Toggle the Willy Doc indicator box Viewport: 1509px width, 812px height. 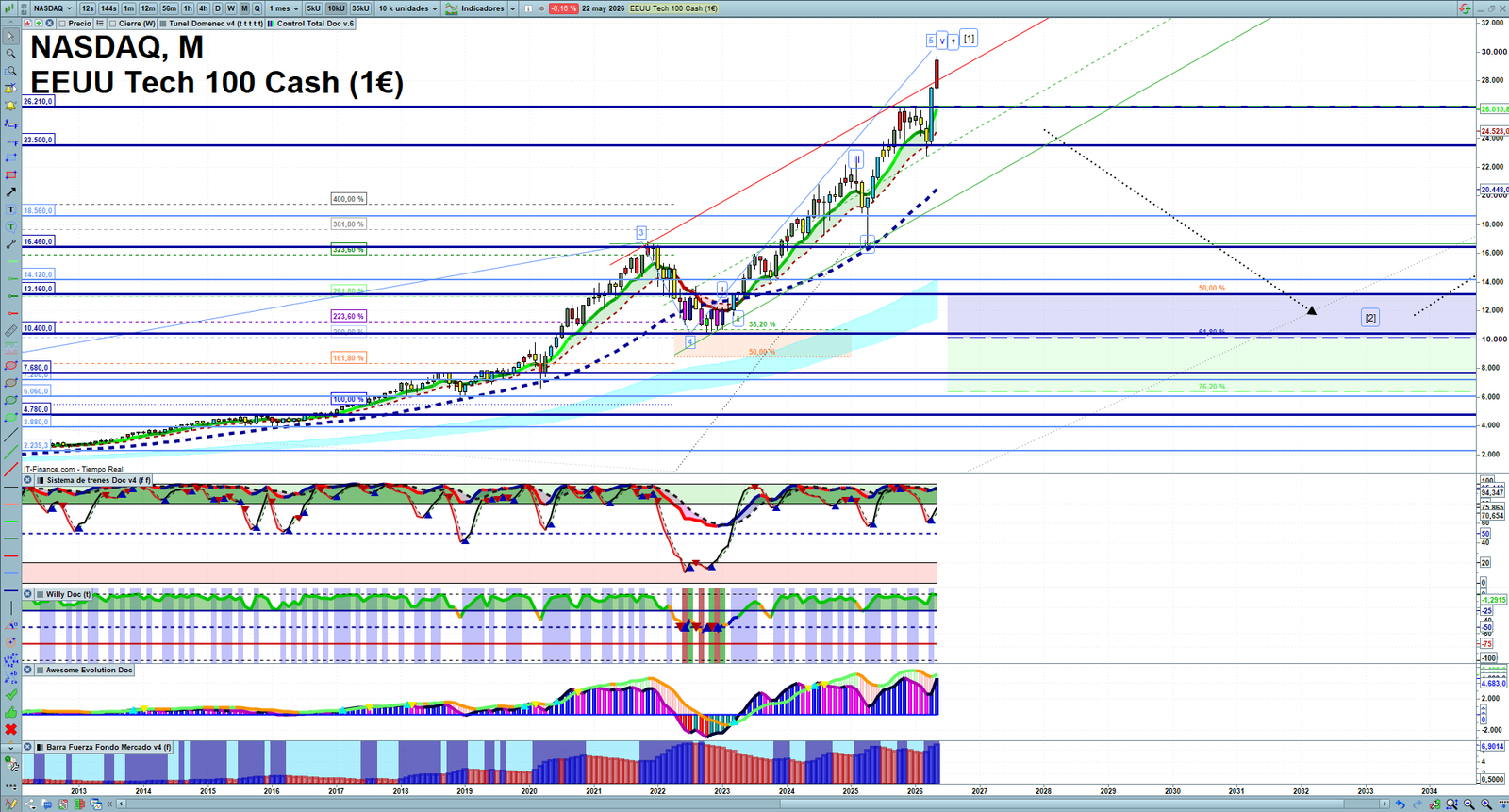click(x=41, y=594)
